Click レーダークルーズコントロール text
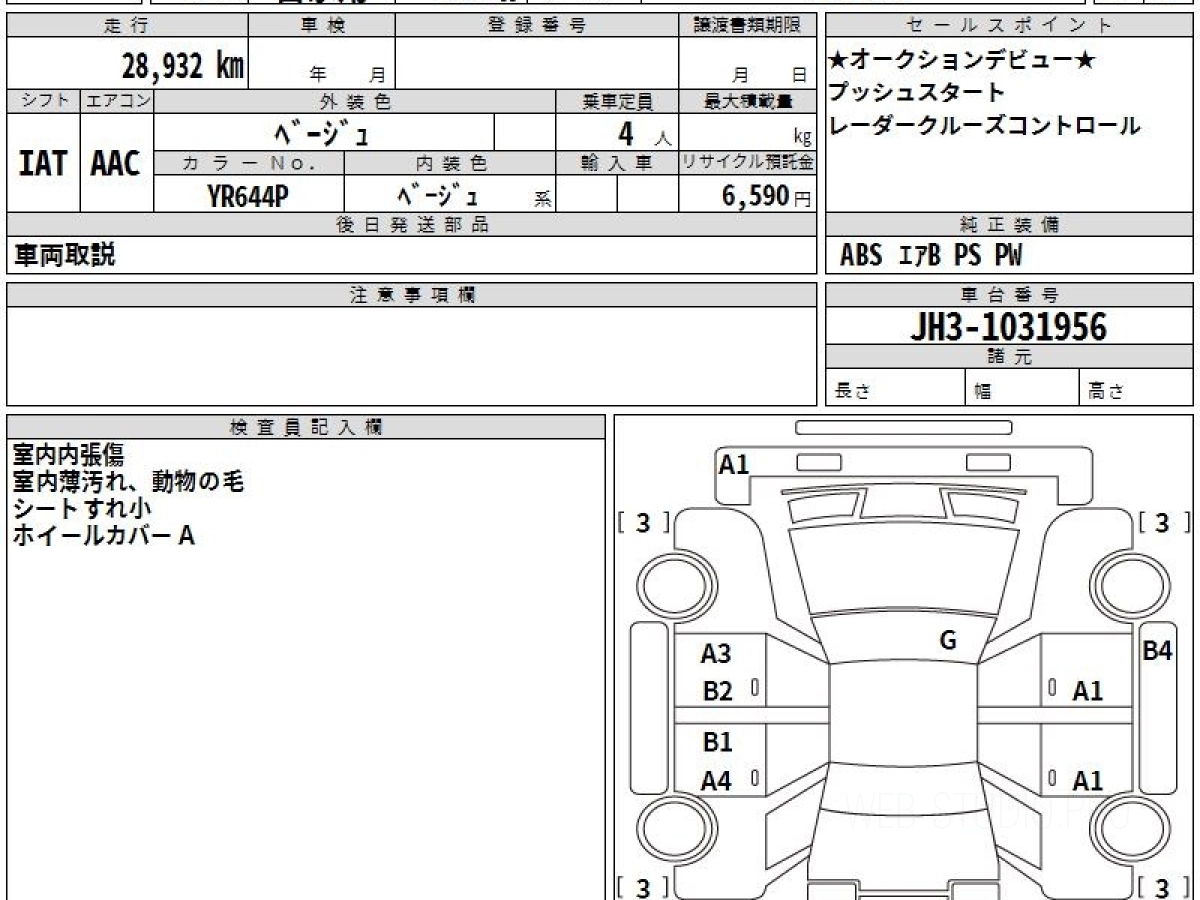This screenshot has height=900, width=1200. point(984,126)
